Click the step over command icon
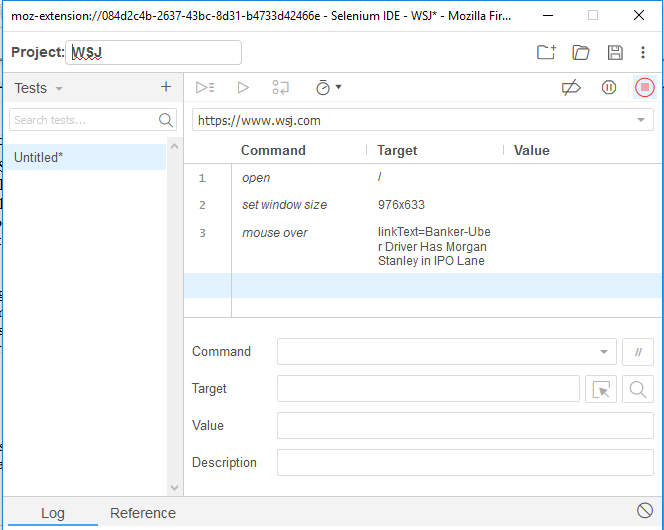664x530 pixels. click(x=280, y=88)
